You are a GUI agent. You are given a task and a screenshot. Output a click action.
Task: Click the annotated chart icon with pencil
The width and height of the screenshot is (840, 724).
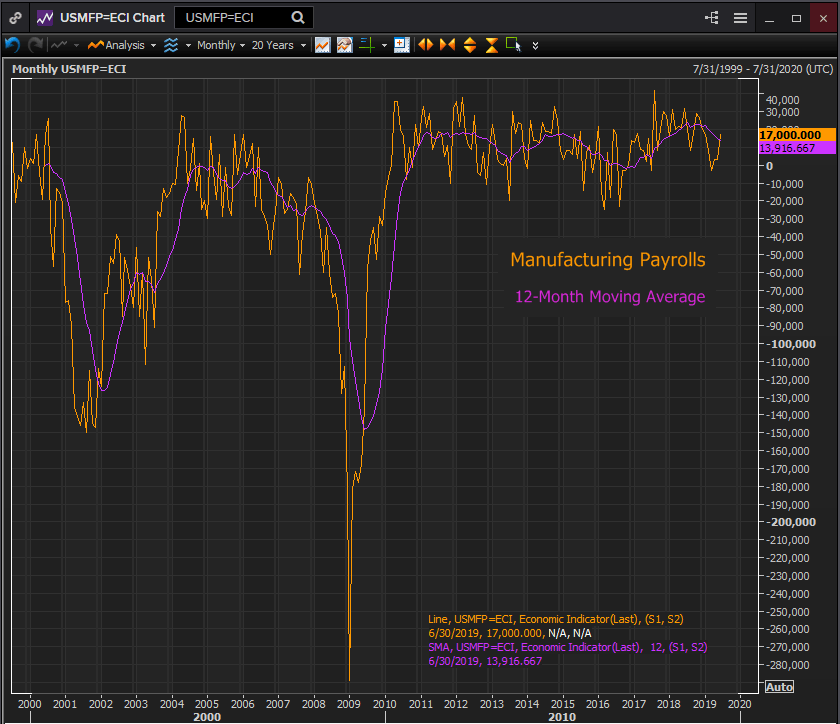(344, 45)
